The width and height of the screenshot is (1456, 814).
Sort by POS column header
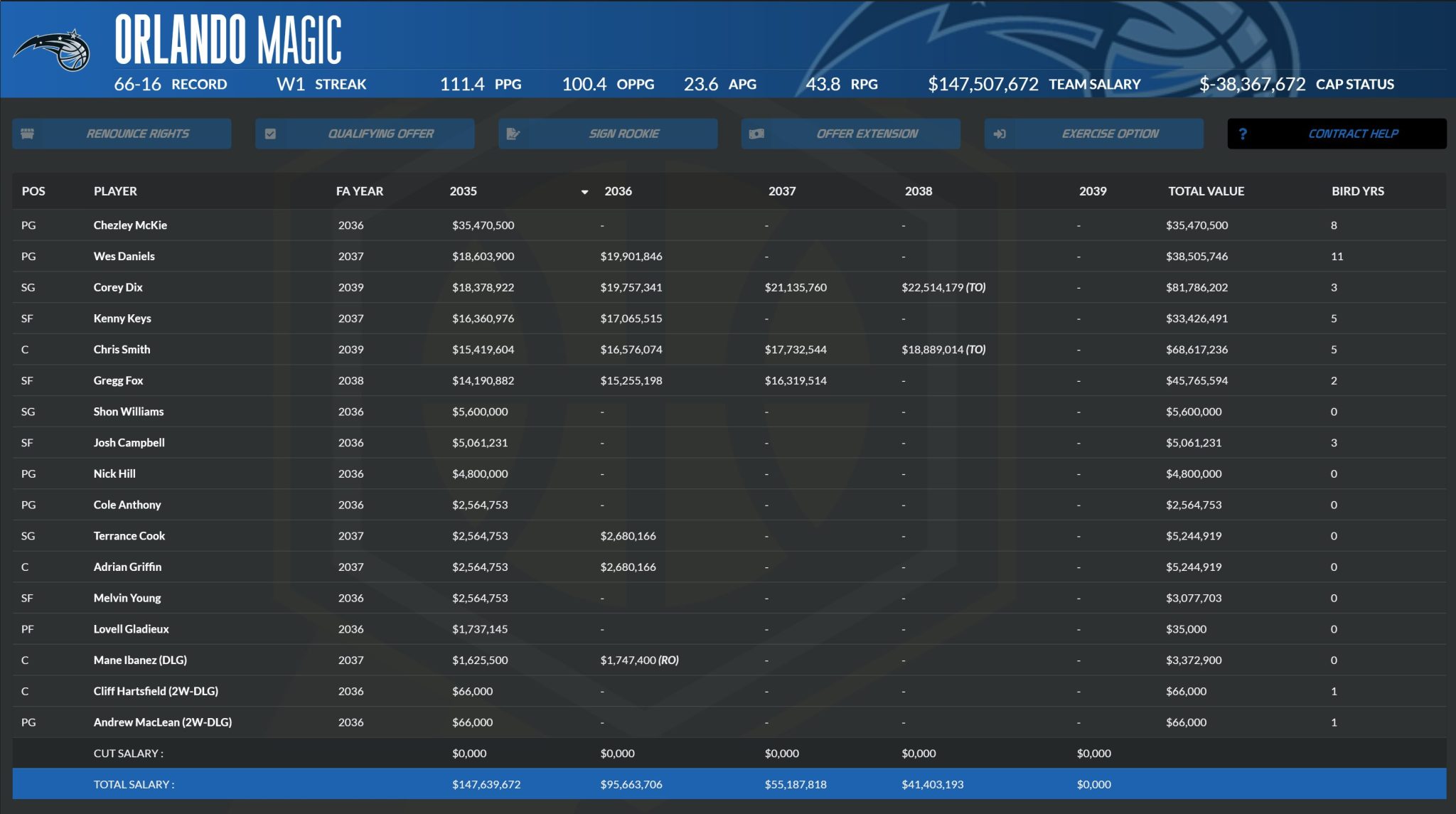[x=33, y=191]
